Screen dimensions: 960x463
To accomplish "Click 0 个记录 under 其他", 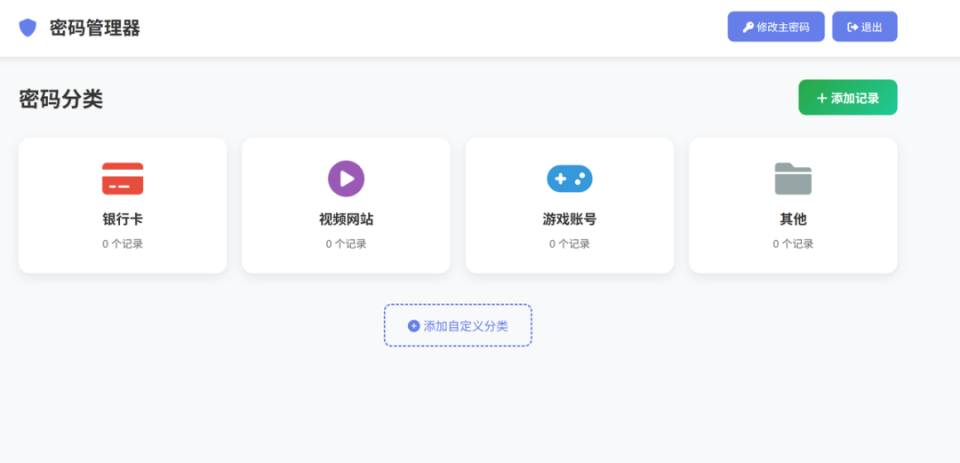I will pos(793,244).
